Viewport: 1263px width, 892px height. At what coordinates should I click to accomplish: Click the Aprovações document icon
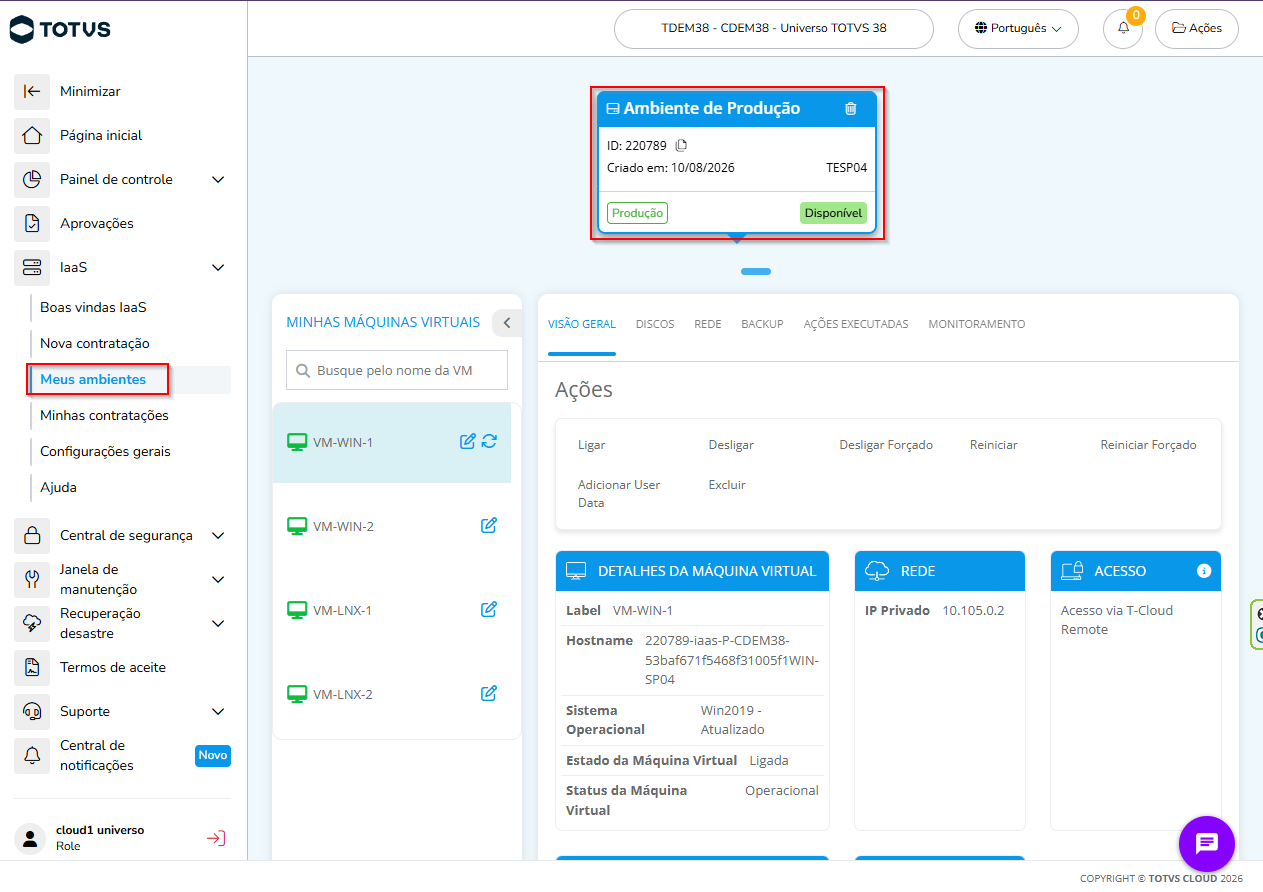pos(32,223)
